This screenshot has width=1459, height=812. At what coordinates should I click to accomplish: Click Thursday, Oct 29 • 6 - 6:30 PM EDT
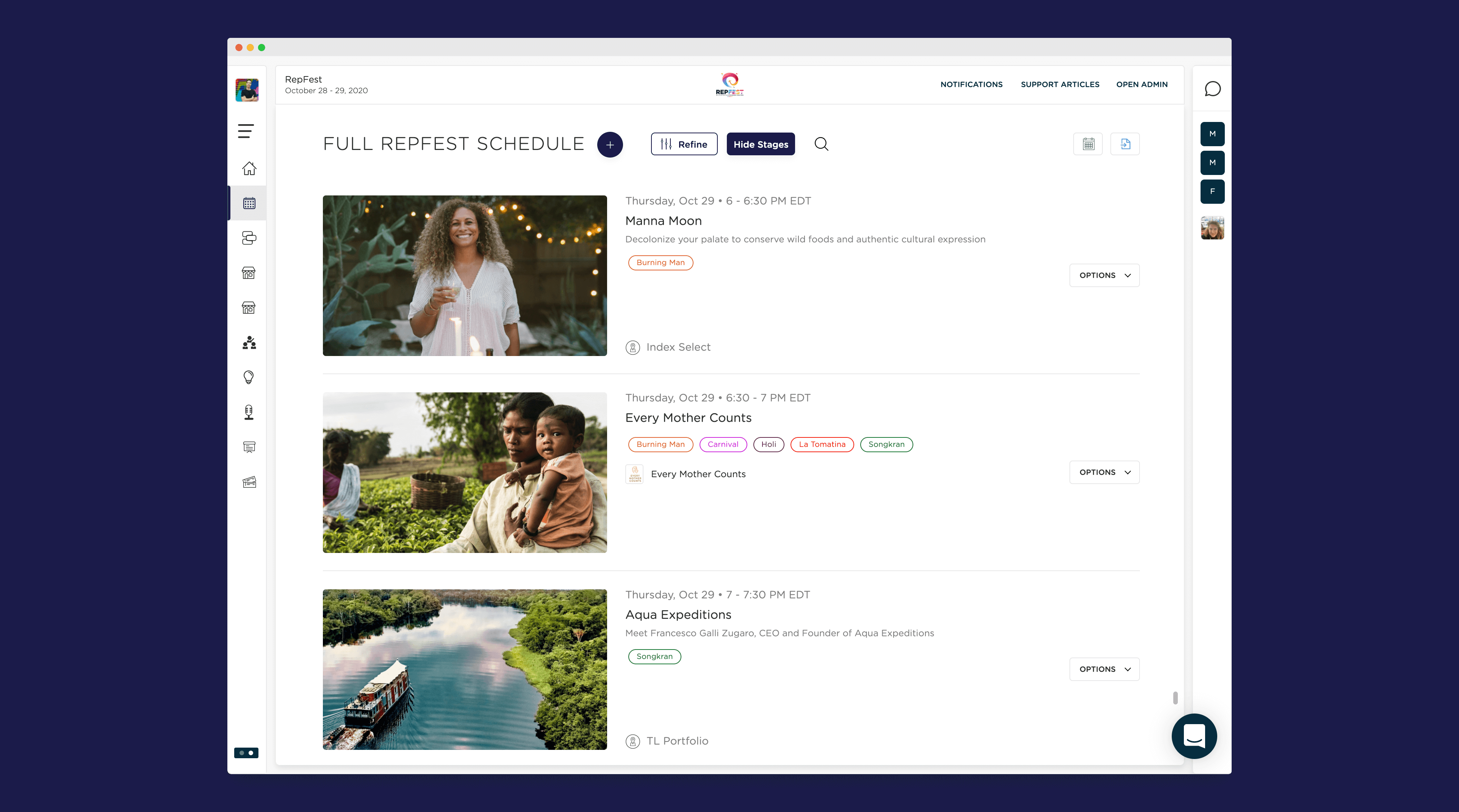coord(718,201)
